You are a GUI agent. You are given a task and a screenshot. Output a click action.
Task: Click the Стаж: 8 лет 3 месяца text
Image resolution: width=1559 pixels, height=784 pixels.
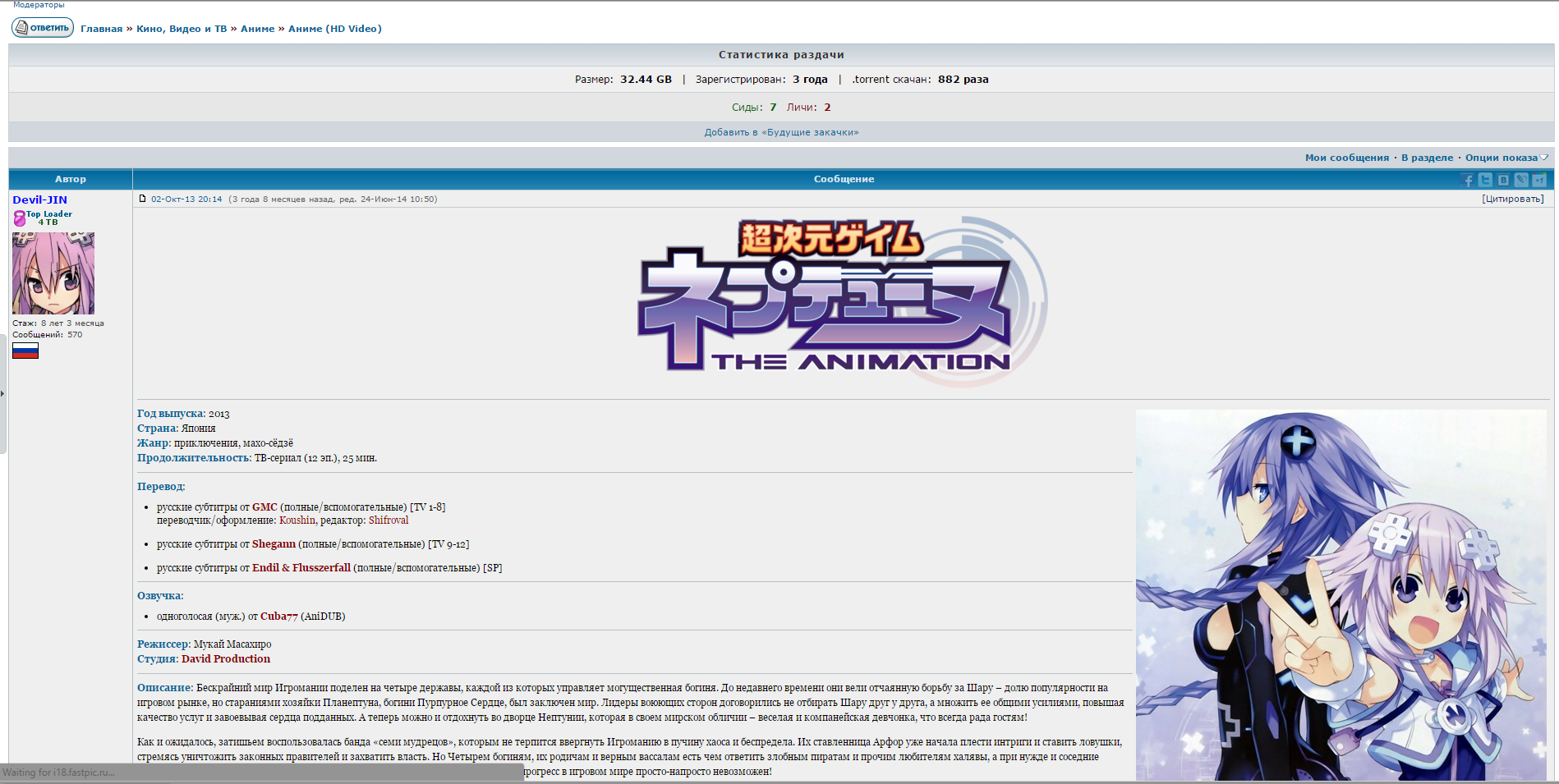pyautogui.click(x=58, y=323)
